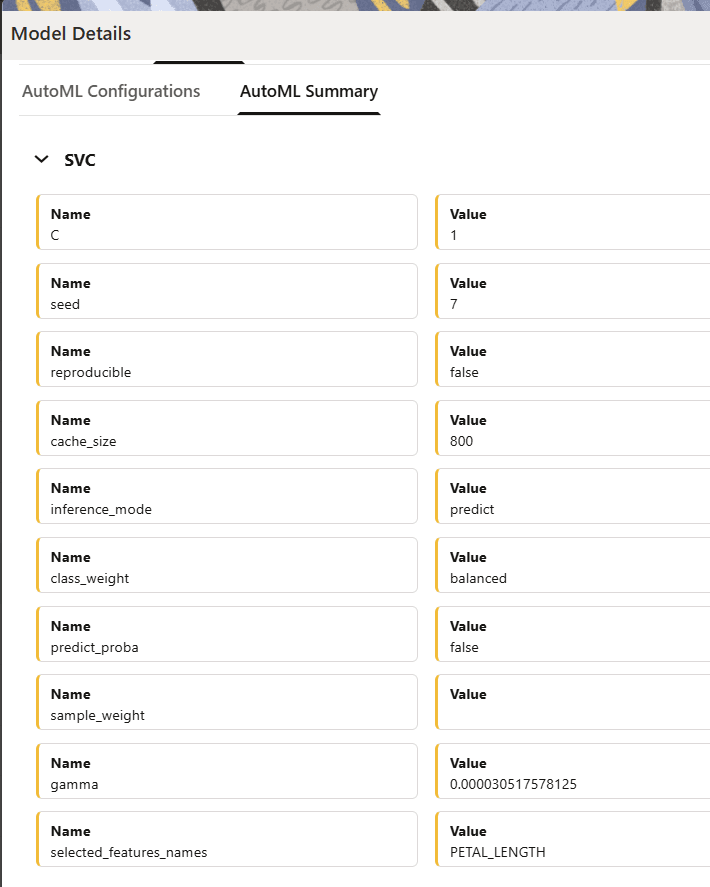Switch to the AutoML Configurations tab
Screen dimensions: 710x887
point(111,91)
